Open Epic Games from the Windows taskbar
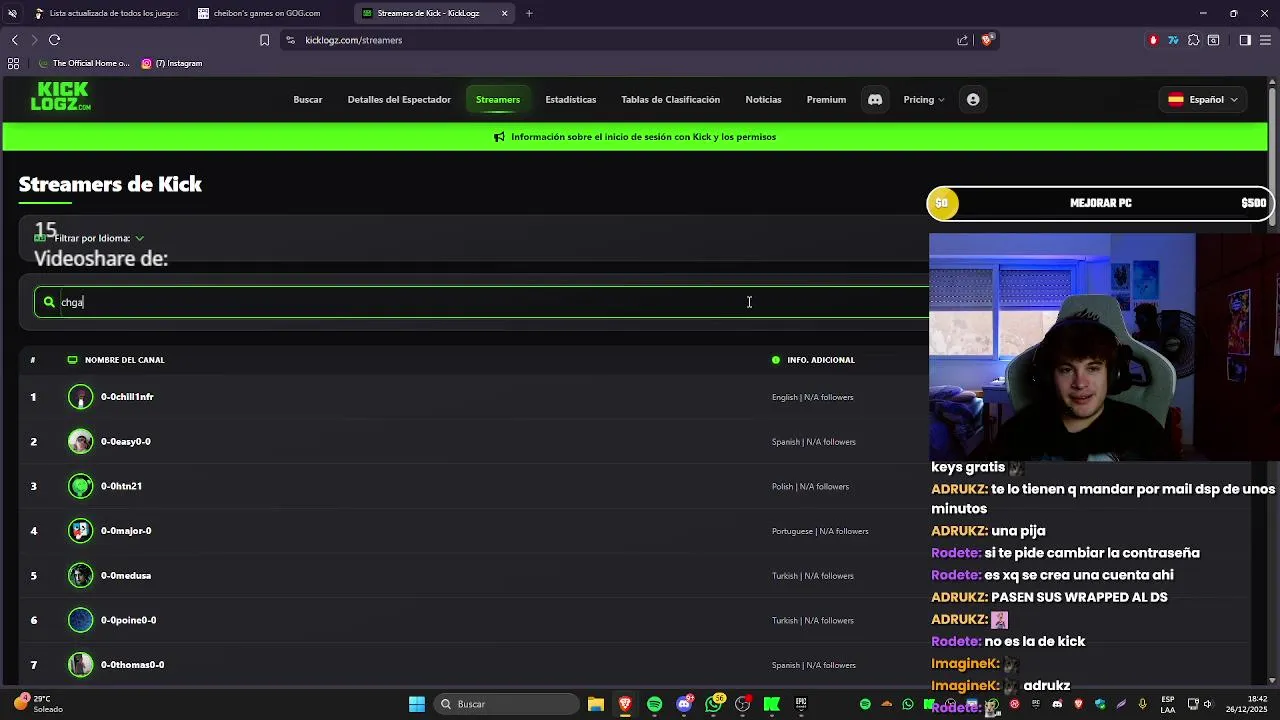Image resolution: width=1280 pixels, height=720 pixels. [x=801, y=704]
